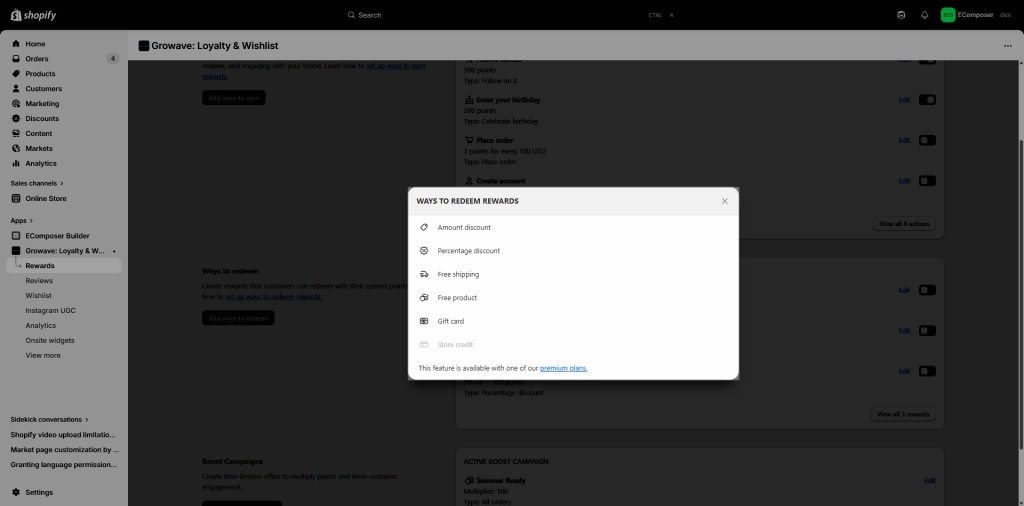Close the Ways to Redeem Rewards dialog
The image size is (1024, 506).
click(x=725, y=201)
